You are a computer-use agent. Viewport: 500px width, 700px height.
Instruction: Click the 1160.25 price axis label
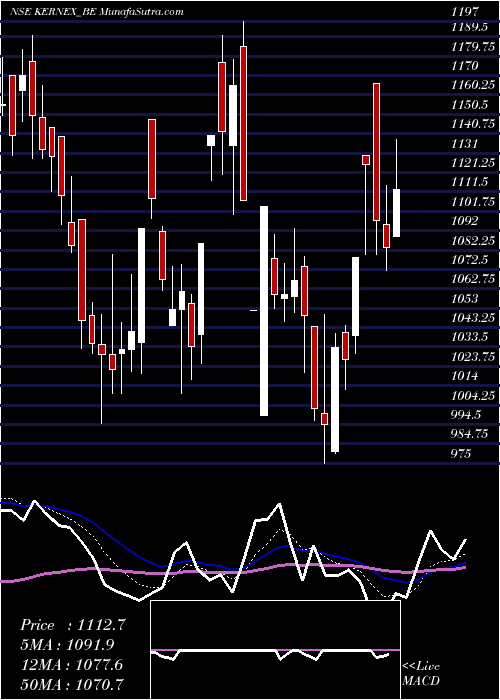[x=473, y=86]
